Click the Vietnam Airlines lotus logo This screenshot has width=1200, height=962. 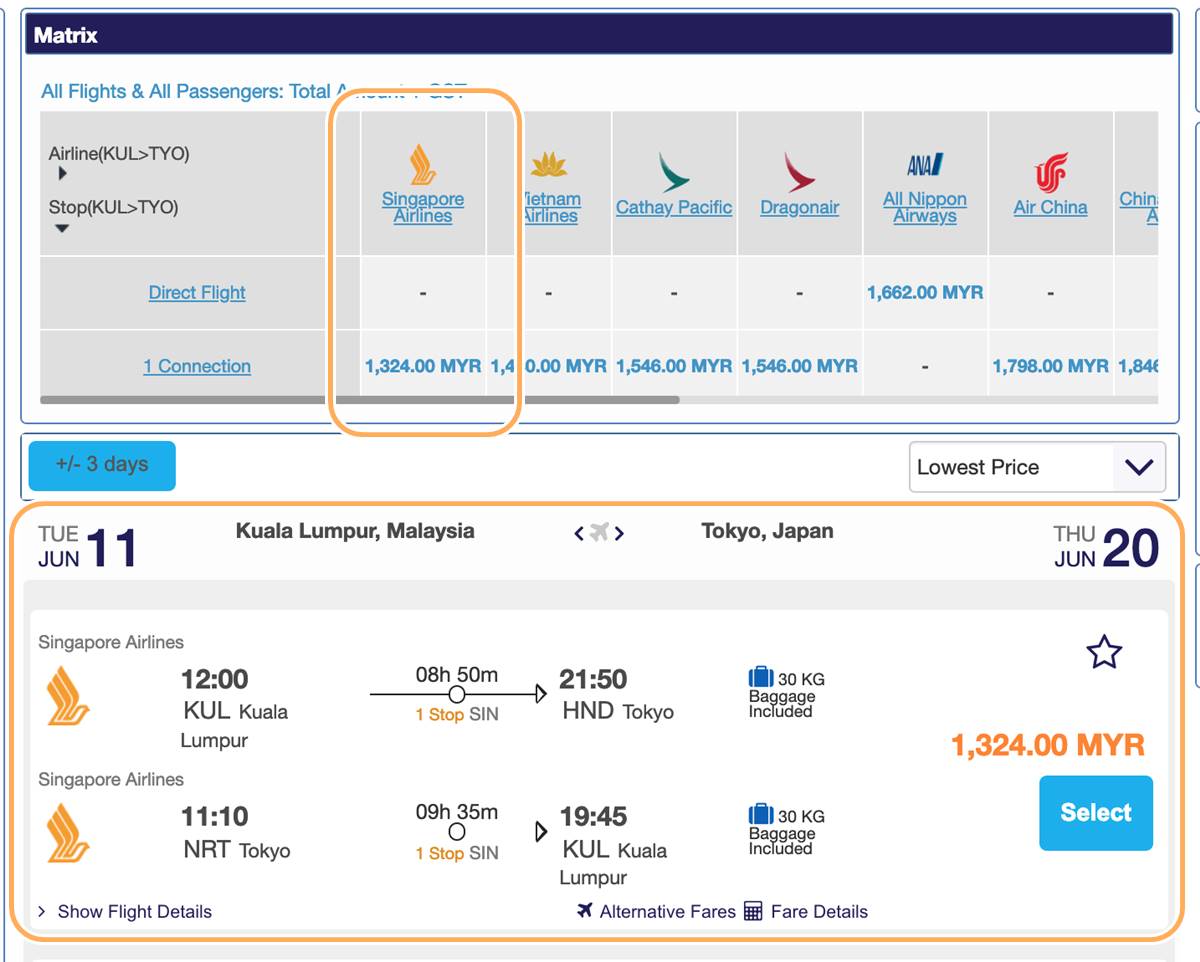[549, 165]
